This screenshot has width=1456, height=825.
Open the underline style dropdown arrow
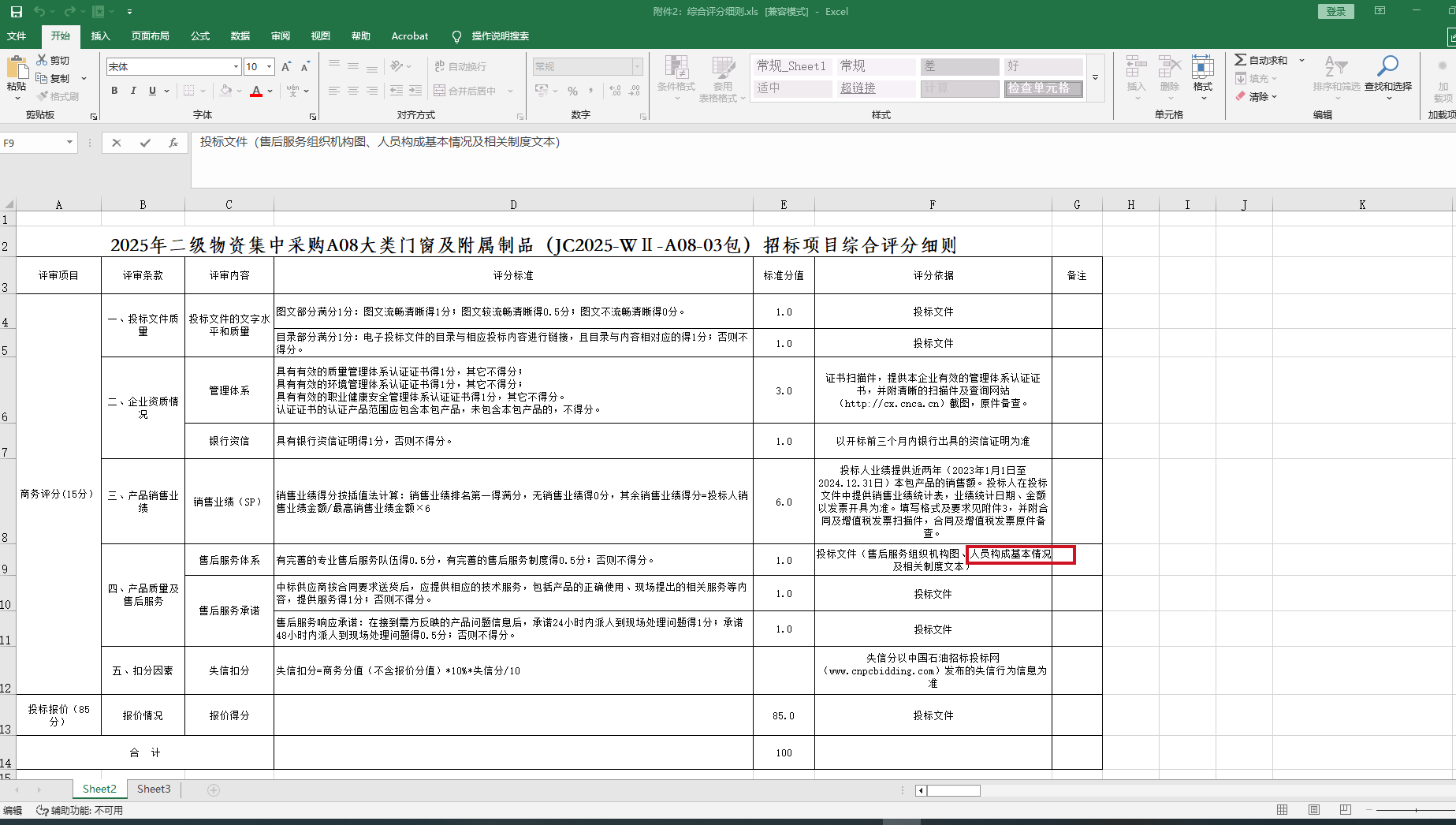coord(166,91)
